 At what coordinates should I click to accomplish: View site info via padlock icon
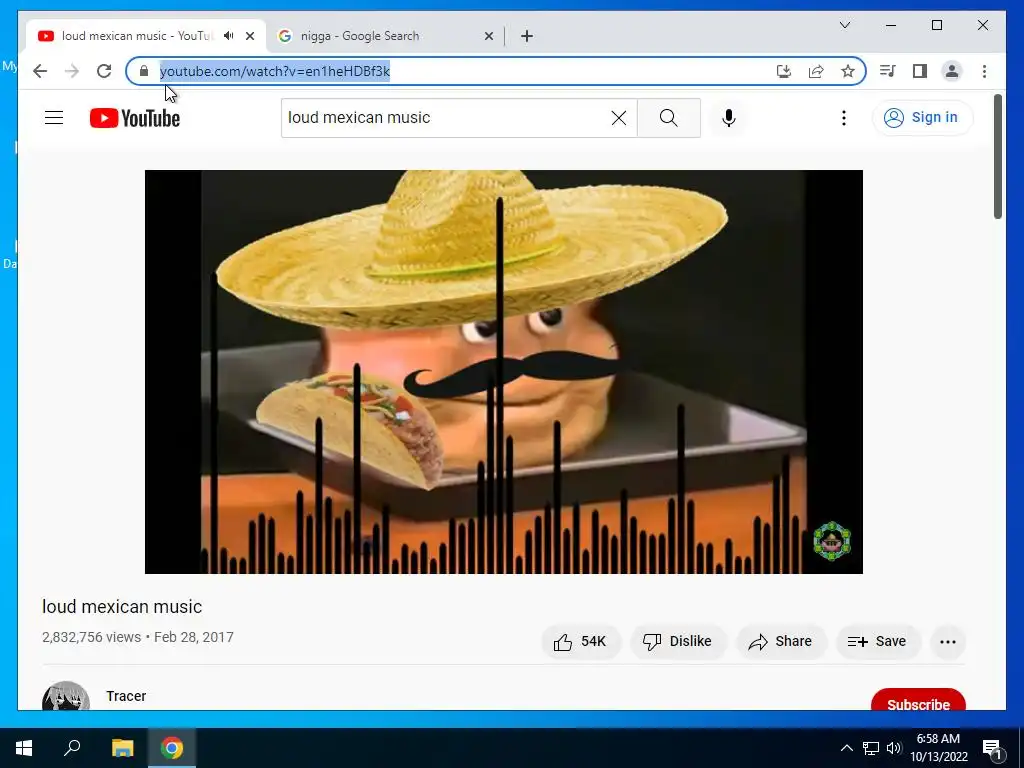coord(144,71)
